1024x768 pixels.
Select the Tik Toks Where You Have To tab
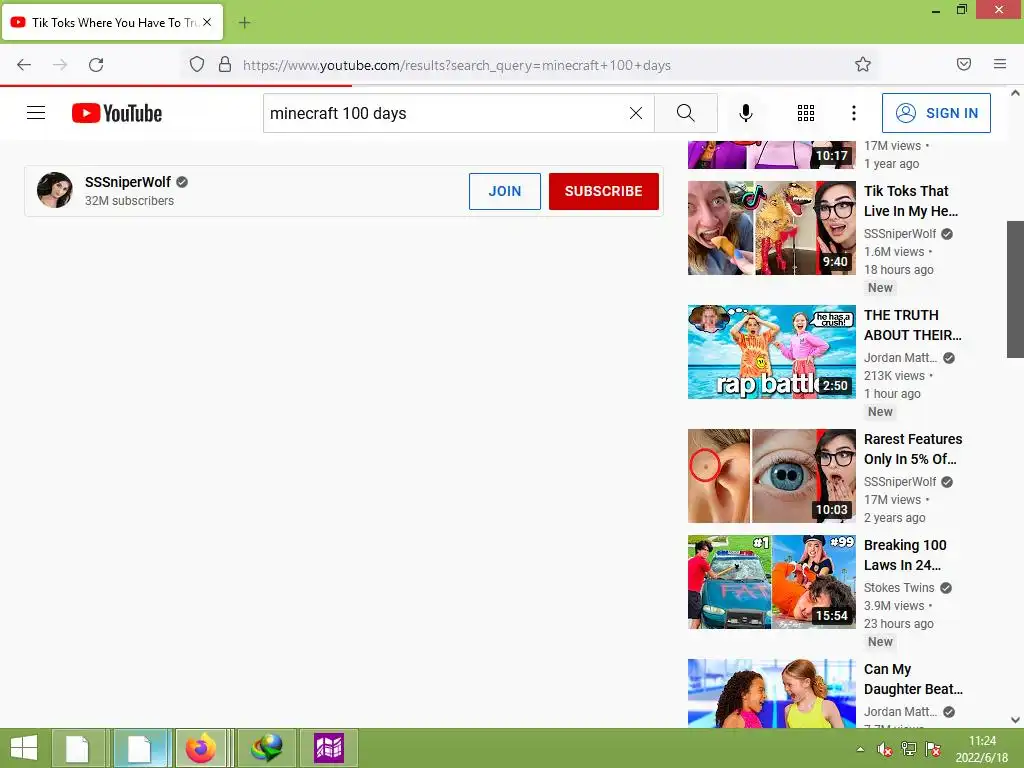click(x=112, y=22)
